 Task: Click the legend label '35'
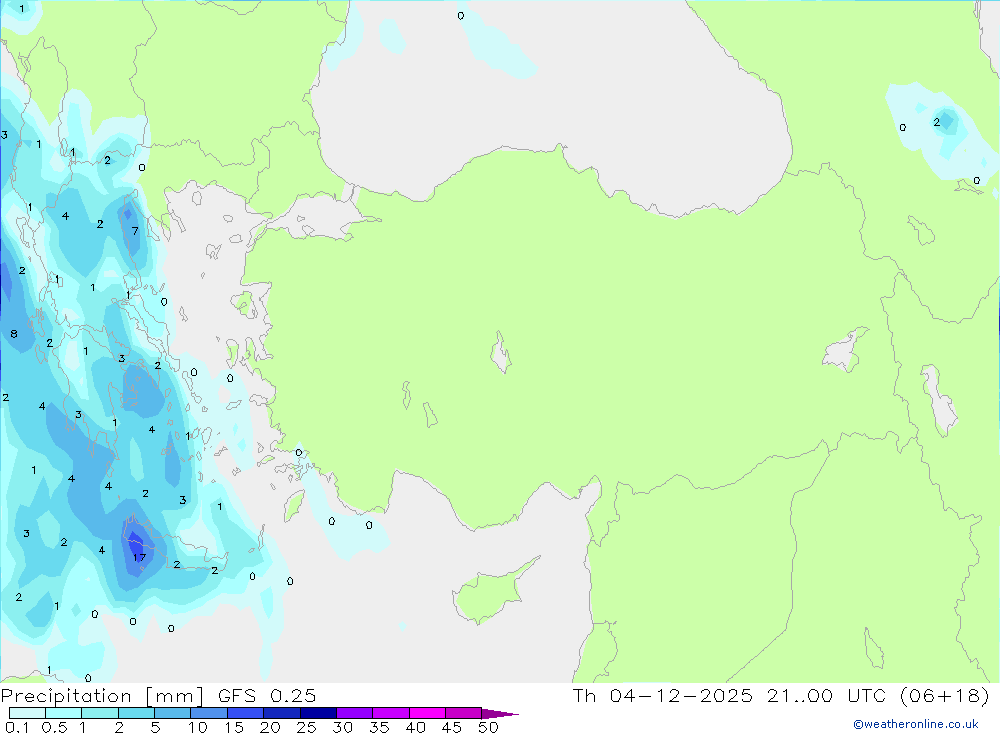[379, 727]
